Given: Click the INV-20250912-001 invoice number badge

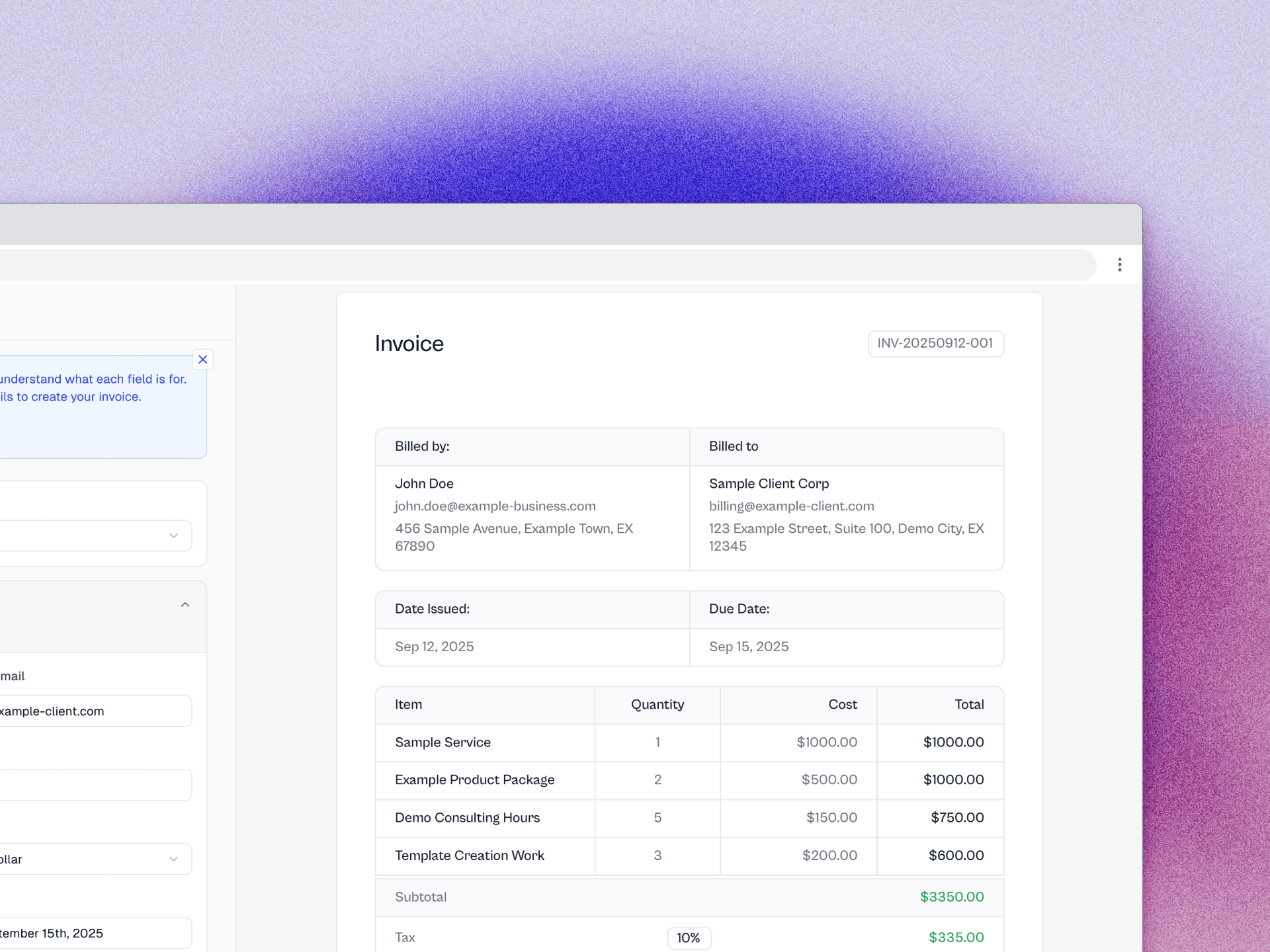Looking at the screenshot, I should (x=935, y=343).
